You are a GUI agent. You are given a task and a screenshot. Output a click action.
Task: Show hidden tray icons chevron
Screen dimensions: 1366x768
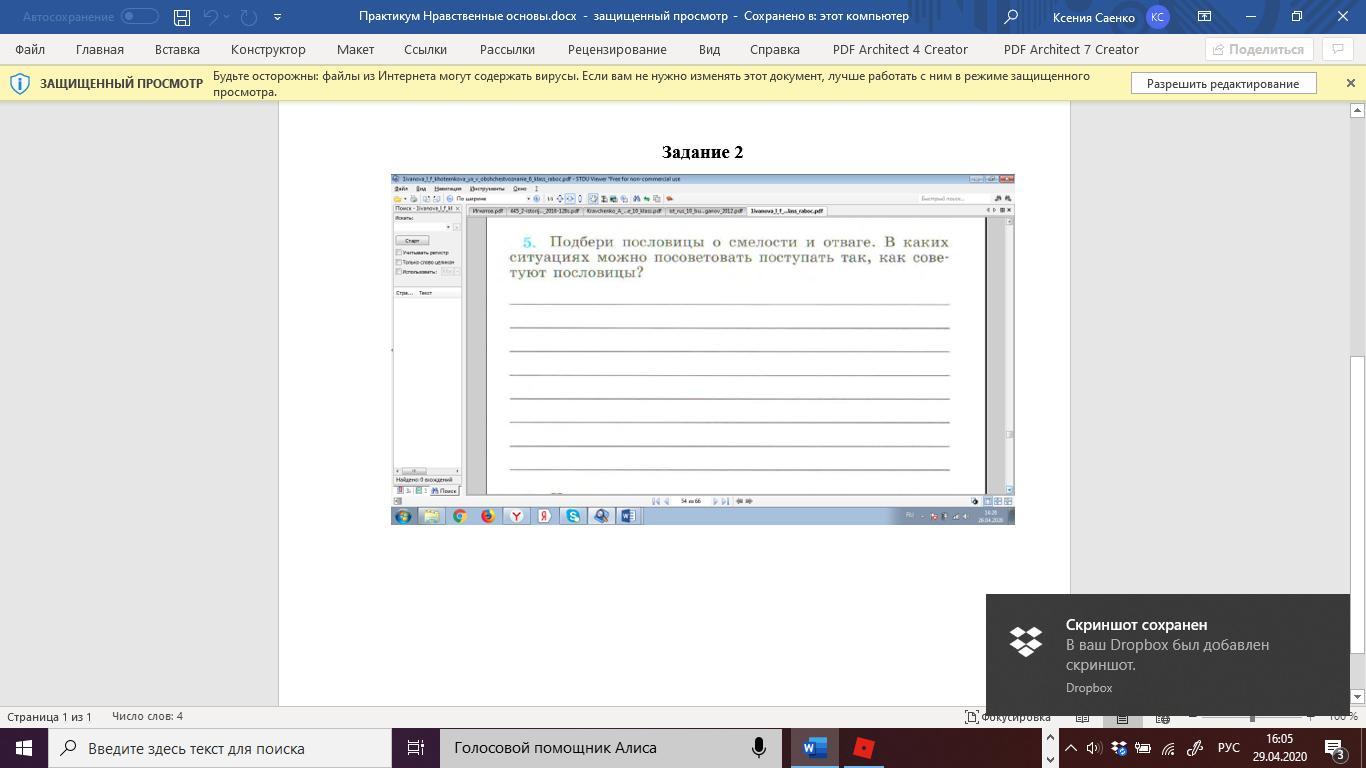1070,748
